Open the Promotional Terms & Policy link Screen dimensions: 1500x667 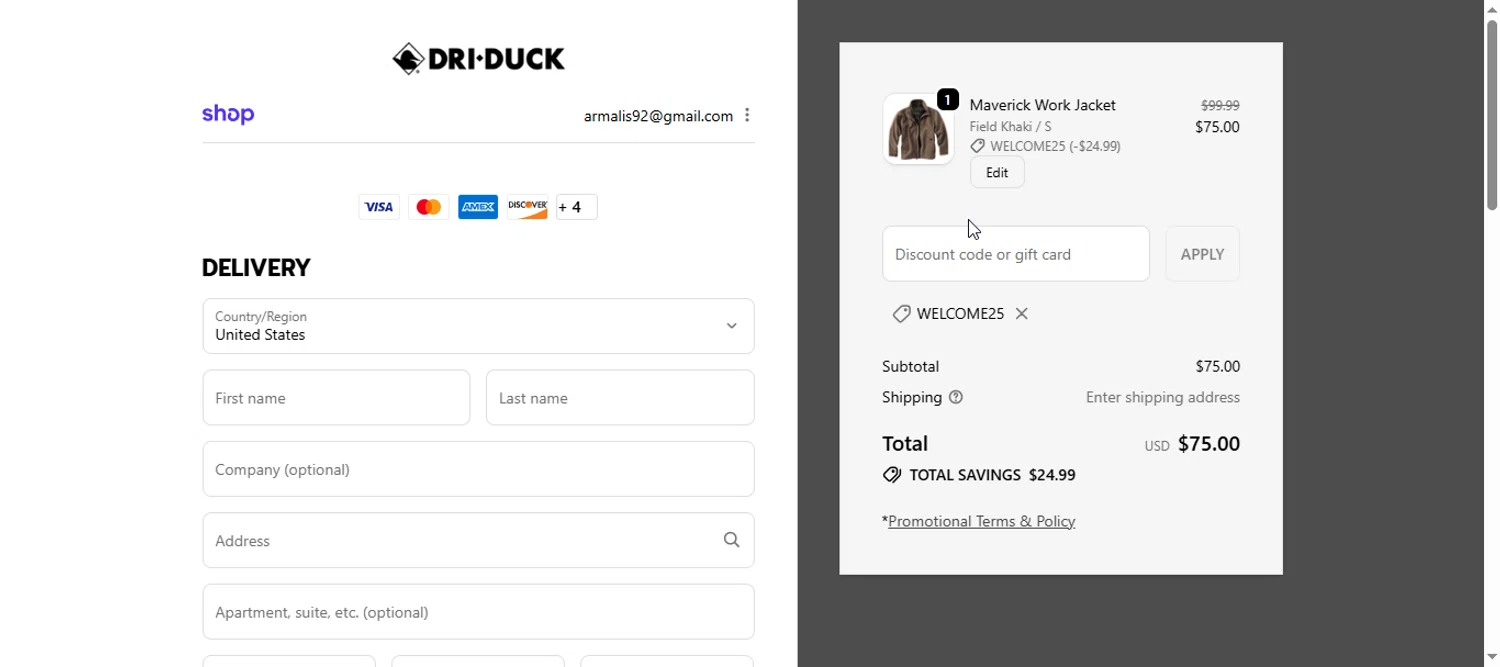981,521
